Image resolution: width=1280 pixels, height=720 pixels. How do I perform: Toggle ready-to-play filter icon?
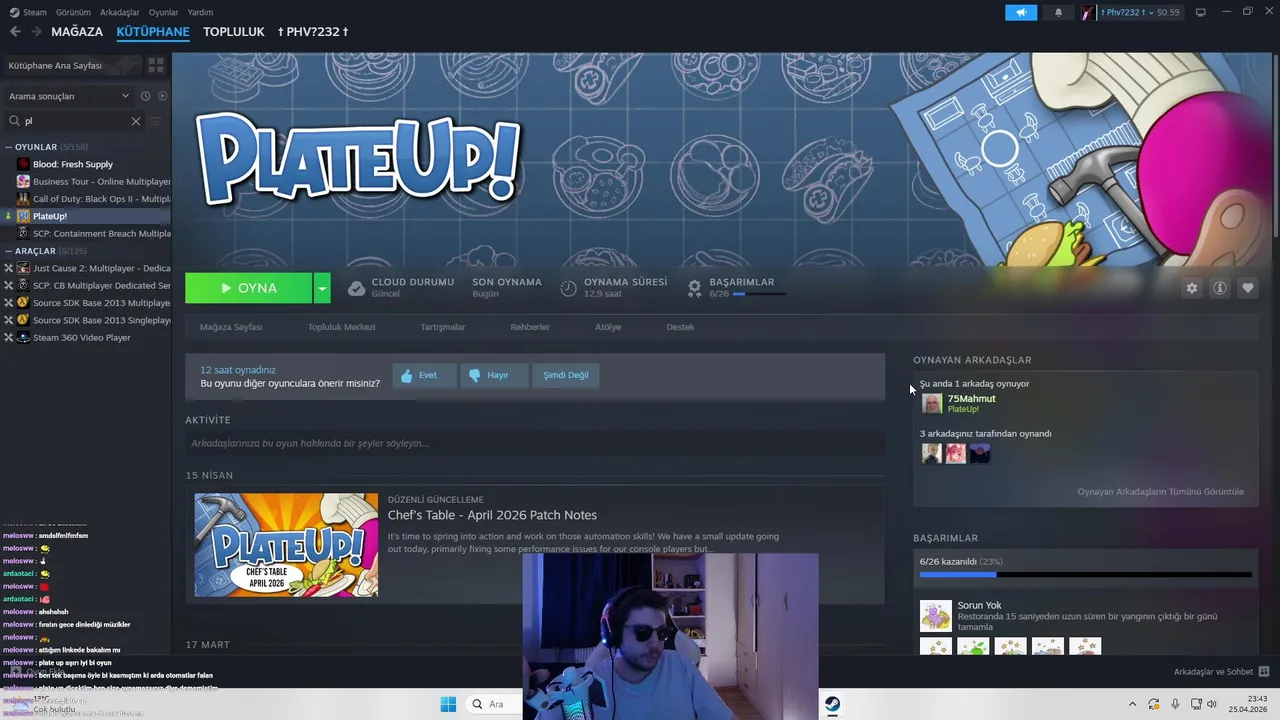point(163,96)
